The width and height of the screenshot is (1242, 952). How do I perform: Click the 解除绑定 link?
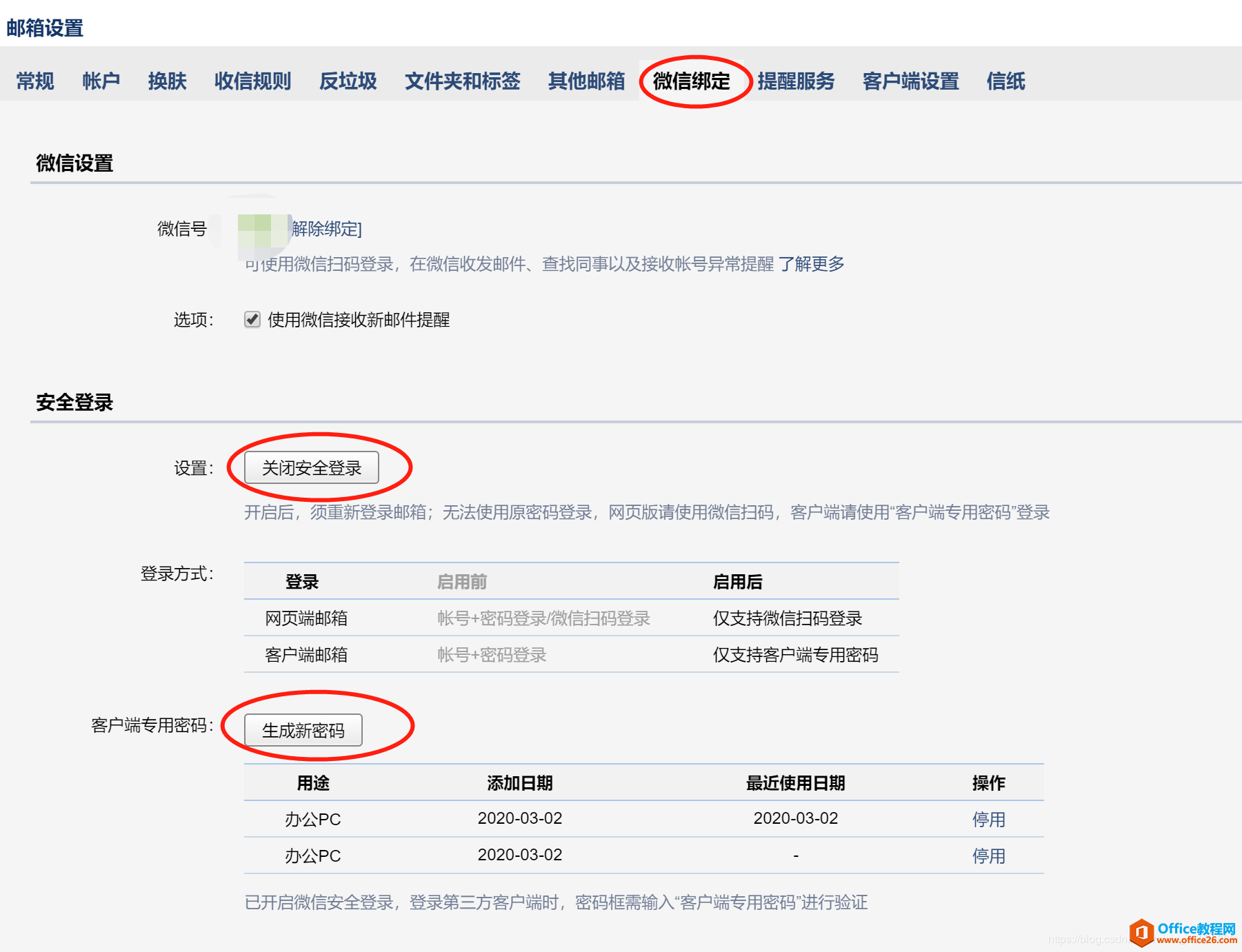(326, 229)
